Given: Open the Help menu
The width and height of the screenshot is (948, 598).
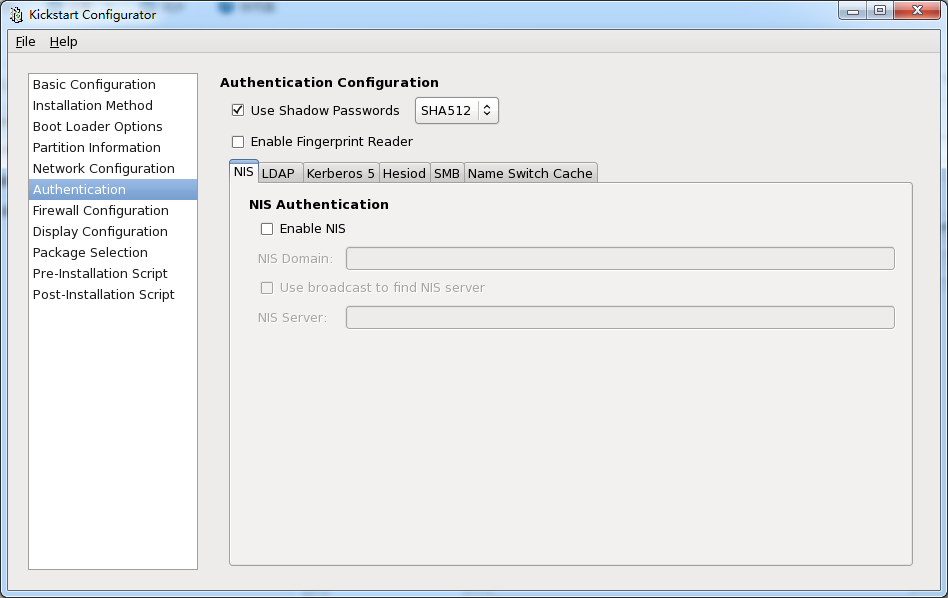Looking at the screenshot, I should point(63,42).
